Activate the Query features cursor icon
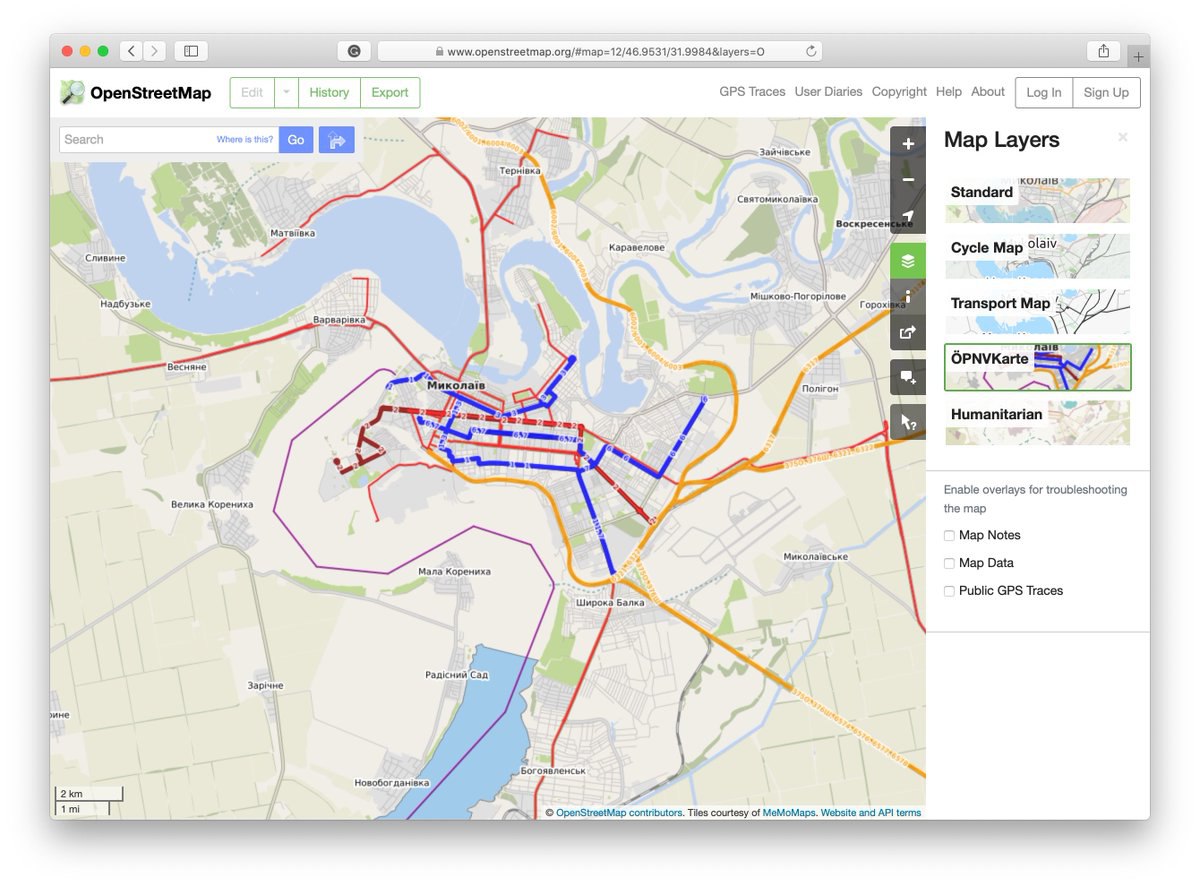 coord(908,422)
